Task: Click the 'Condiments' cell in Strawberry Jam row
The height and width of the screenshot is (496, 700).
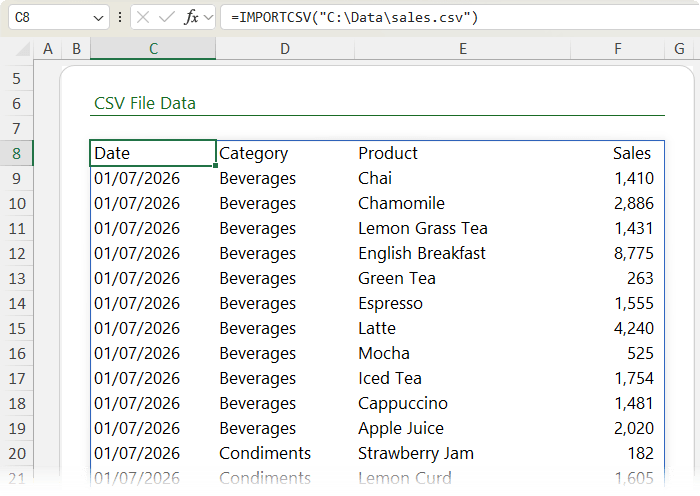Action: coord(285,453)
